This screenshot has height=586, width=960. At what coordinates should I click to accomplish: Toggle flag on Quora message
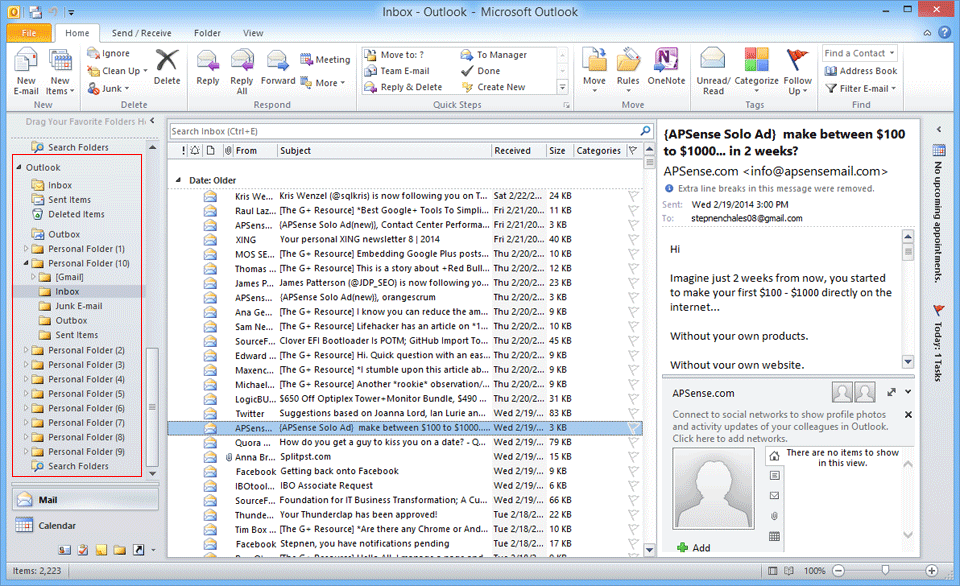click(x=633, y=442)
